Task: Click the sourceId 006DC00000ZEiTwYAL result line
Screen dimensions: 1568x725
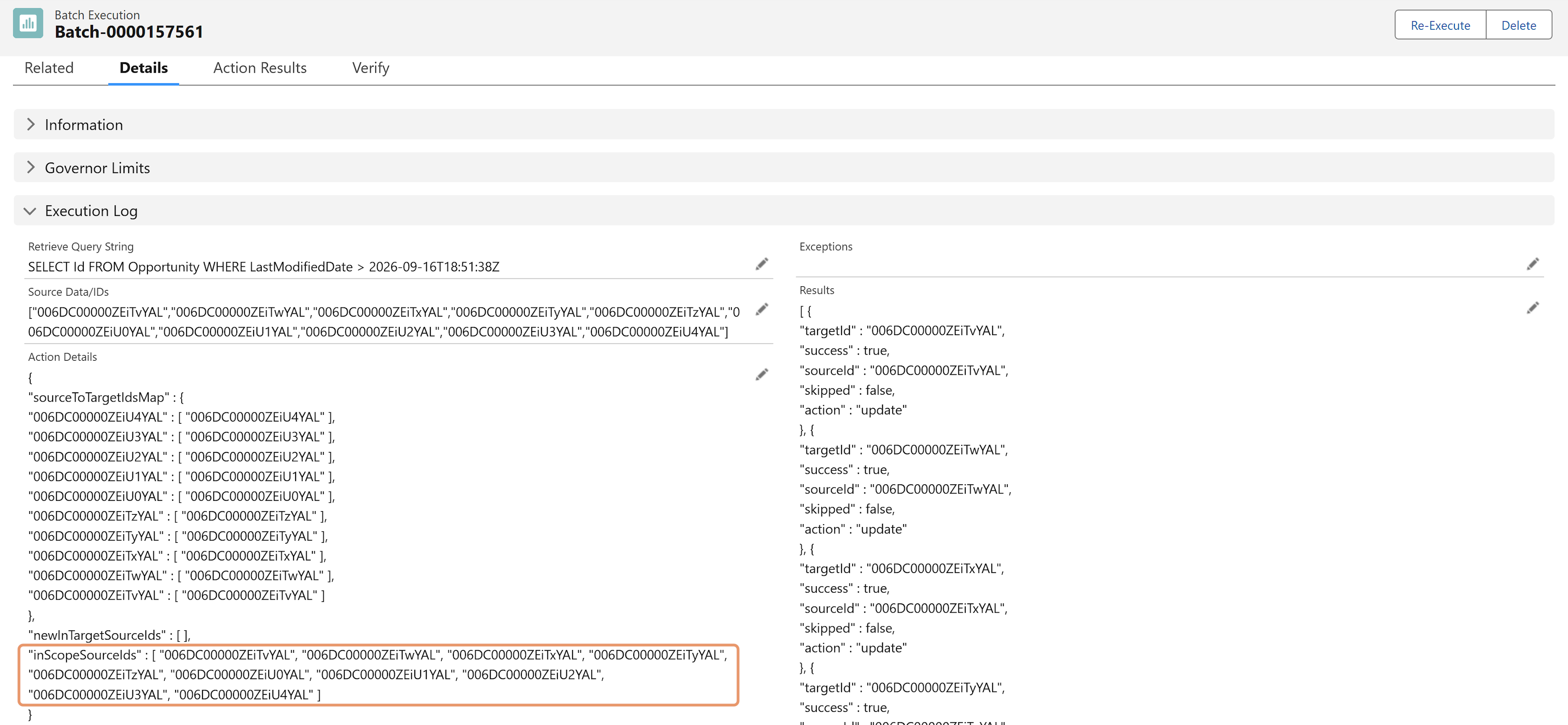Action: tap(905, 489)
